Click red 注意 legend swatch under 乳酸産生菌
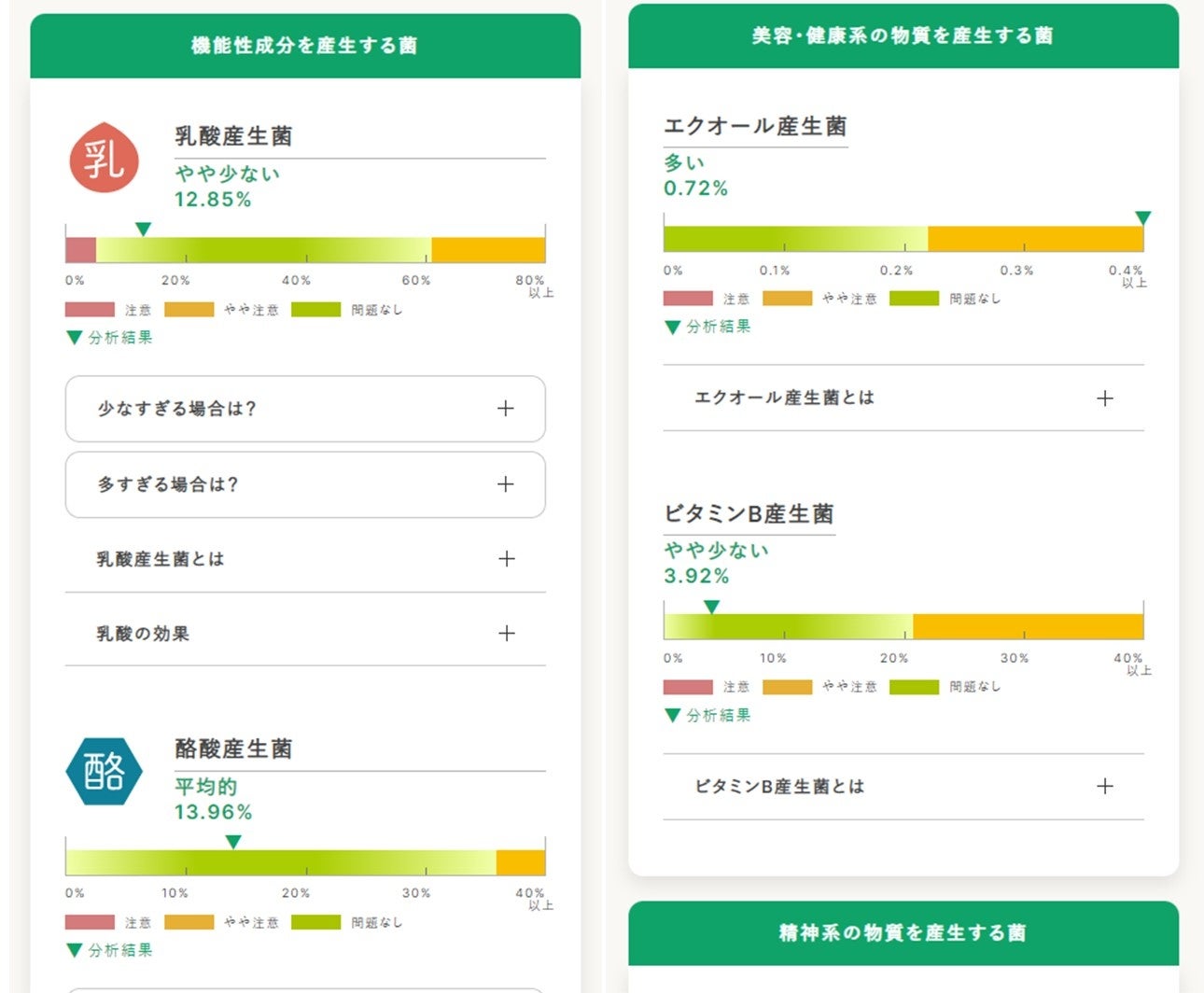 (90, 310)
